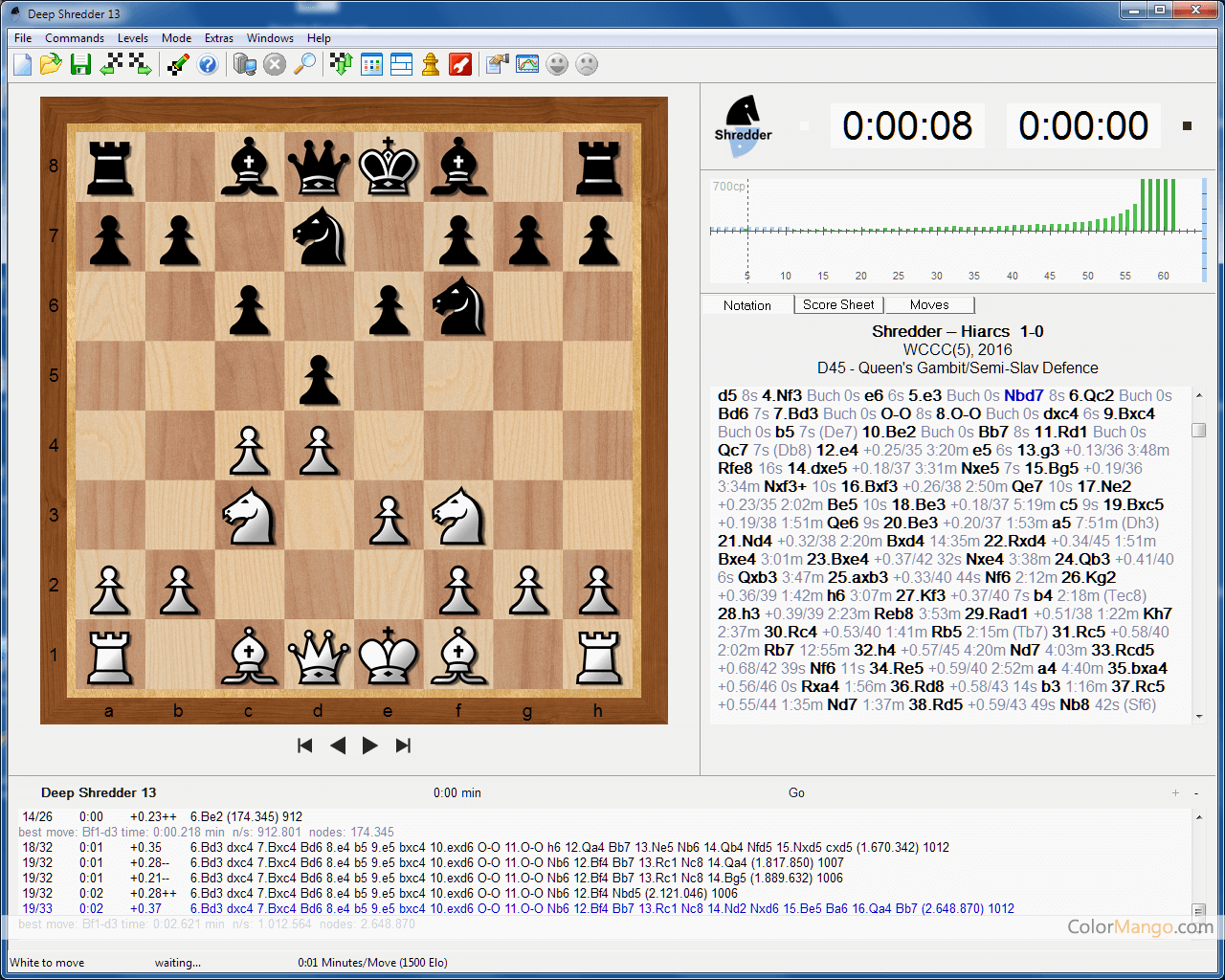Viewport: 1225px width, 980px height.
Task: Click move 12.e4 in the notation
Action: pos(837,450)
